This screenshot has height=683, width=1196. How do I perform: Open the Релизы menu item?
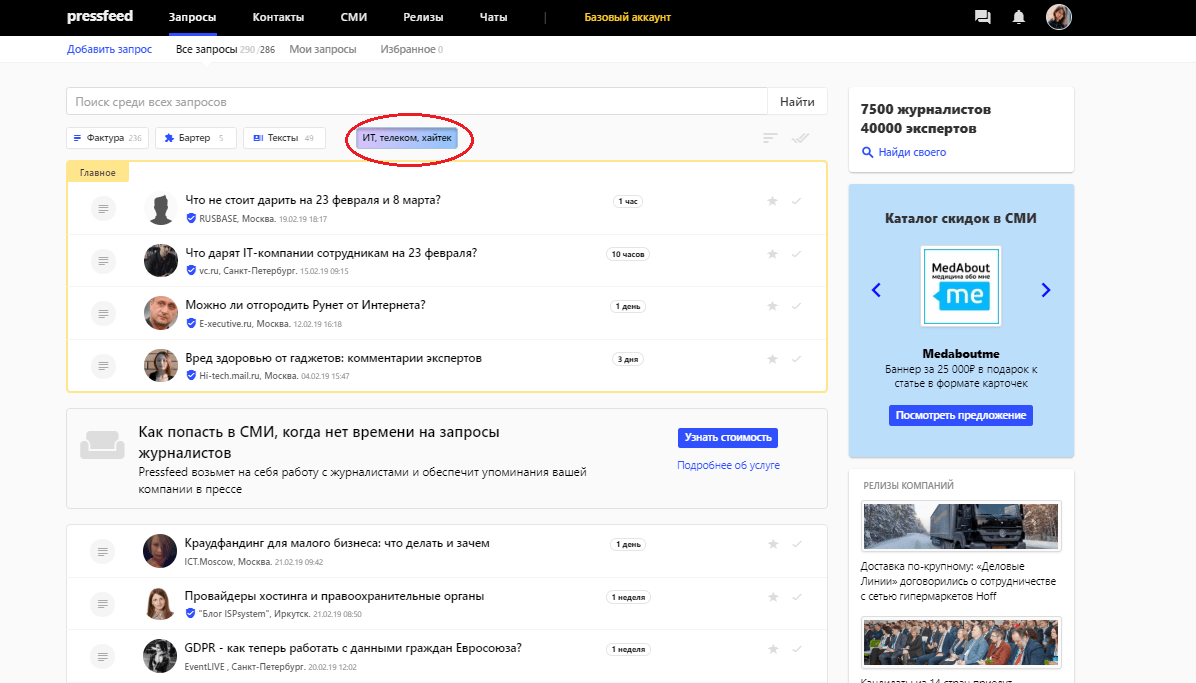click(423, 18)
